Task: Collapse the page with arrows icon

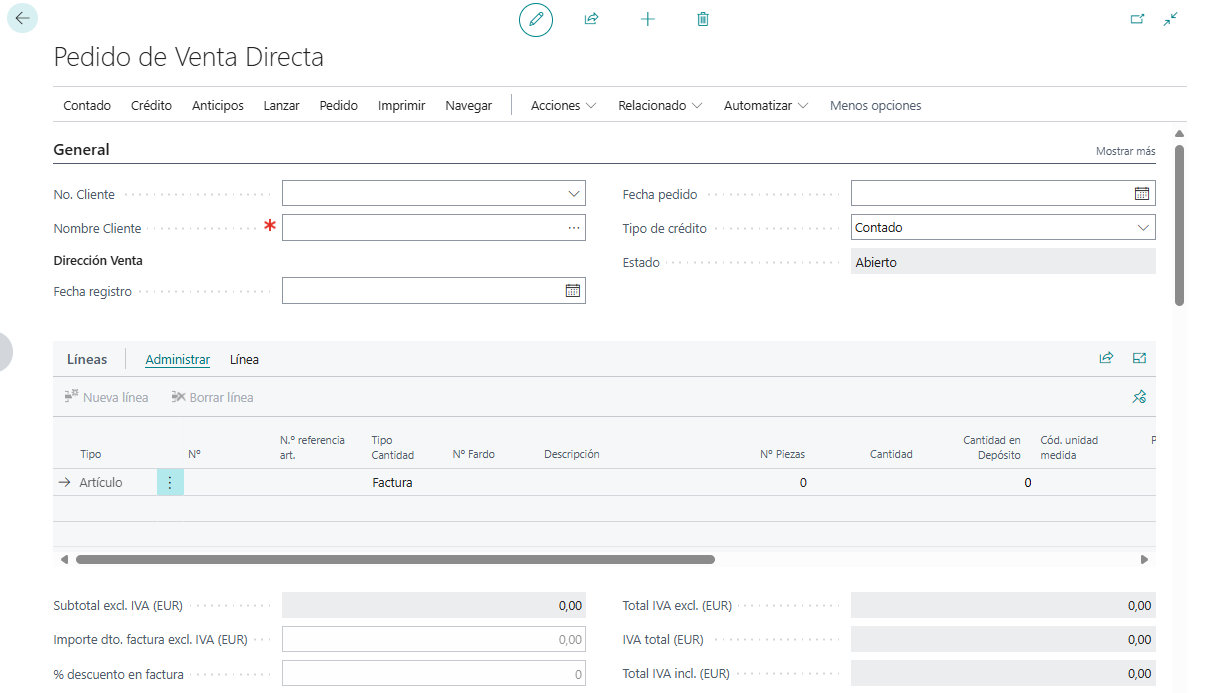Action: click(x=1171, y=19)
